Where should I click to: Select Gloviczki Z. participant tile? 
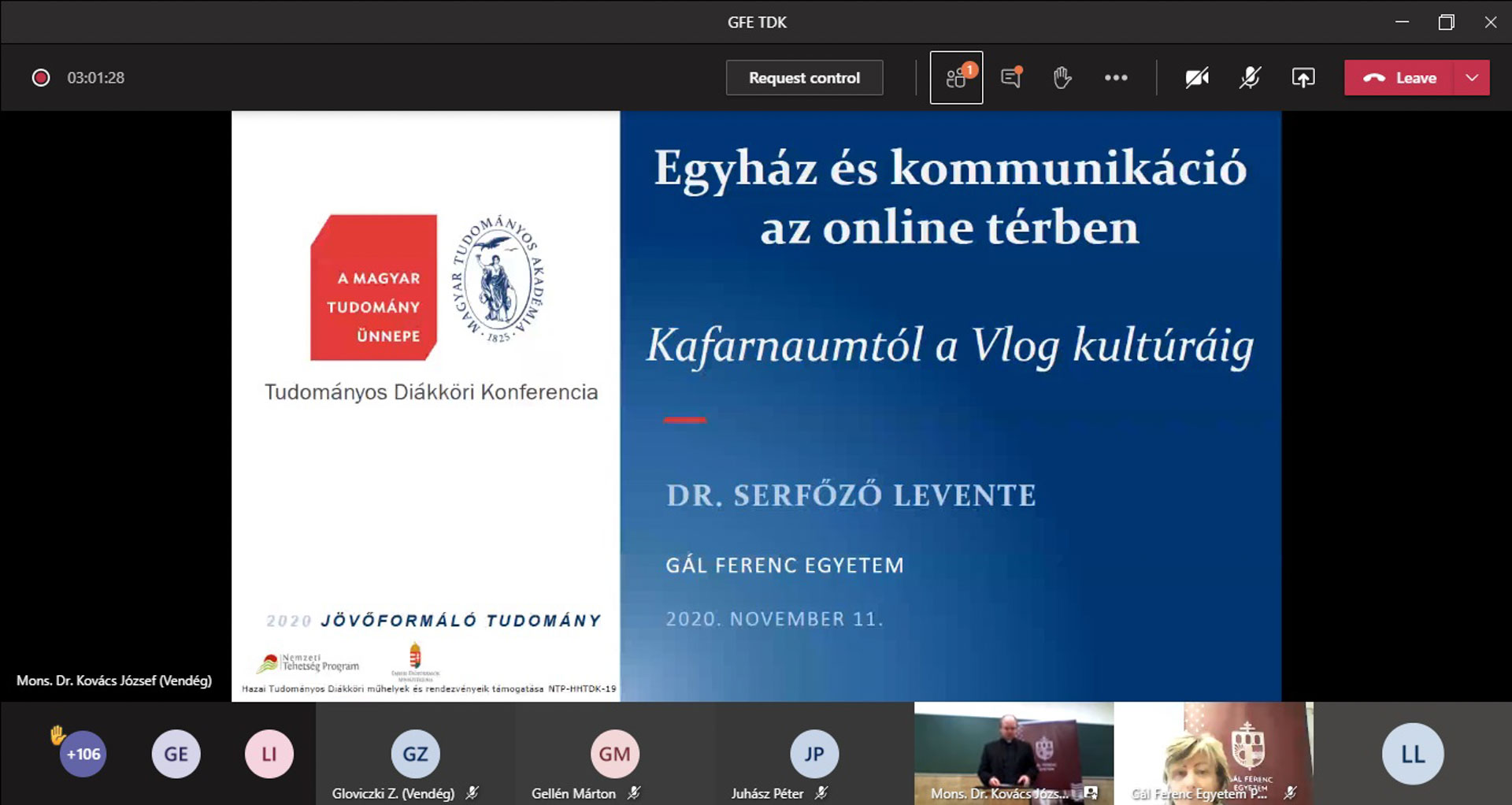tap(415, 754)
